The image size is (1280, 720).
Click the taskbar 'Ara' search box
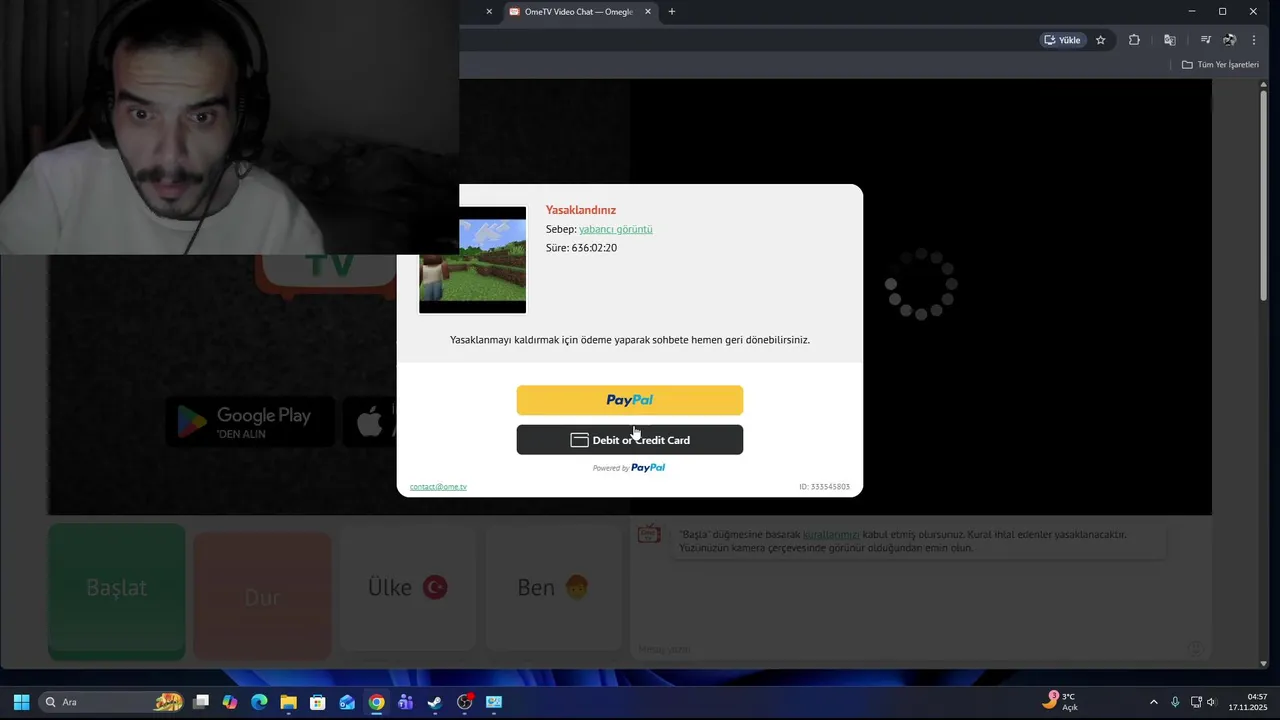click(x=112, y=702)
